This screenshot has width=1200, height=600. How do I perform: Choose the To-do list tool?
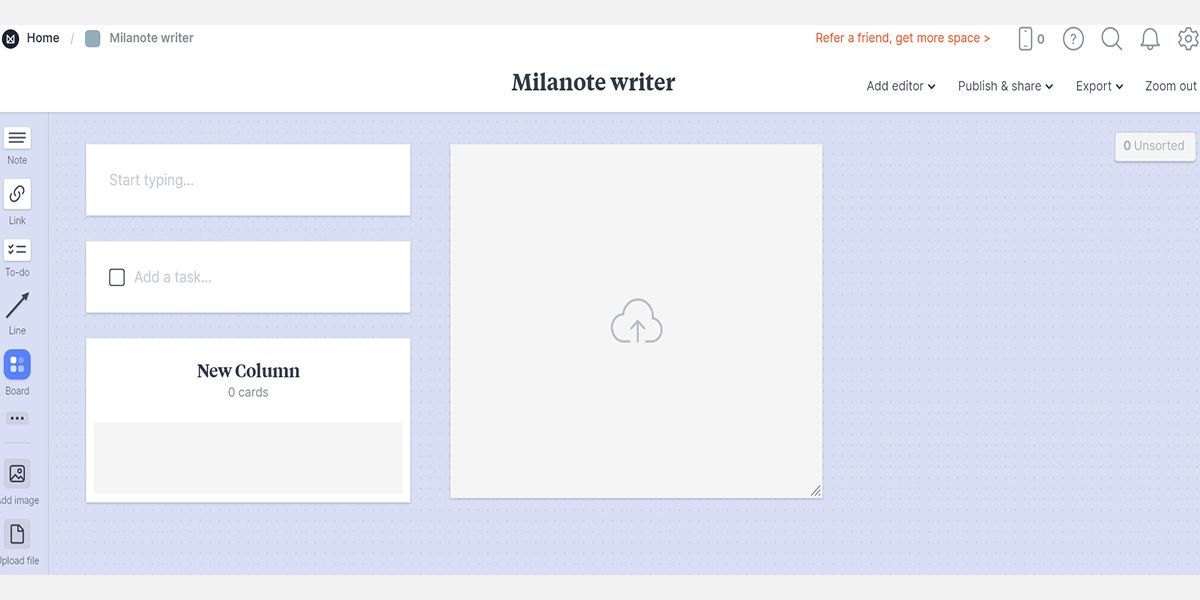tap(17, 250)
